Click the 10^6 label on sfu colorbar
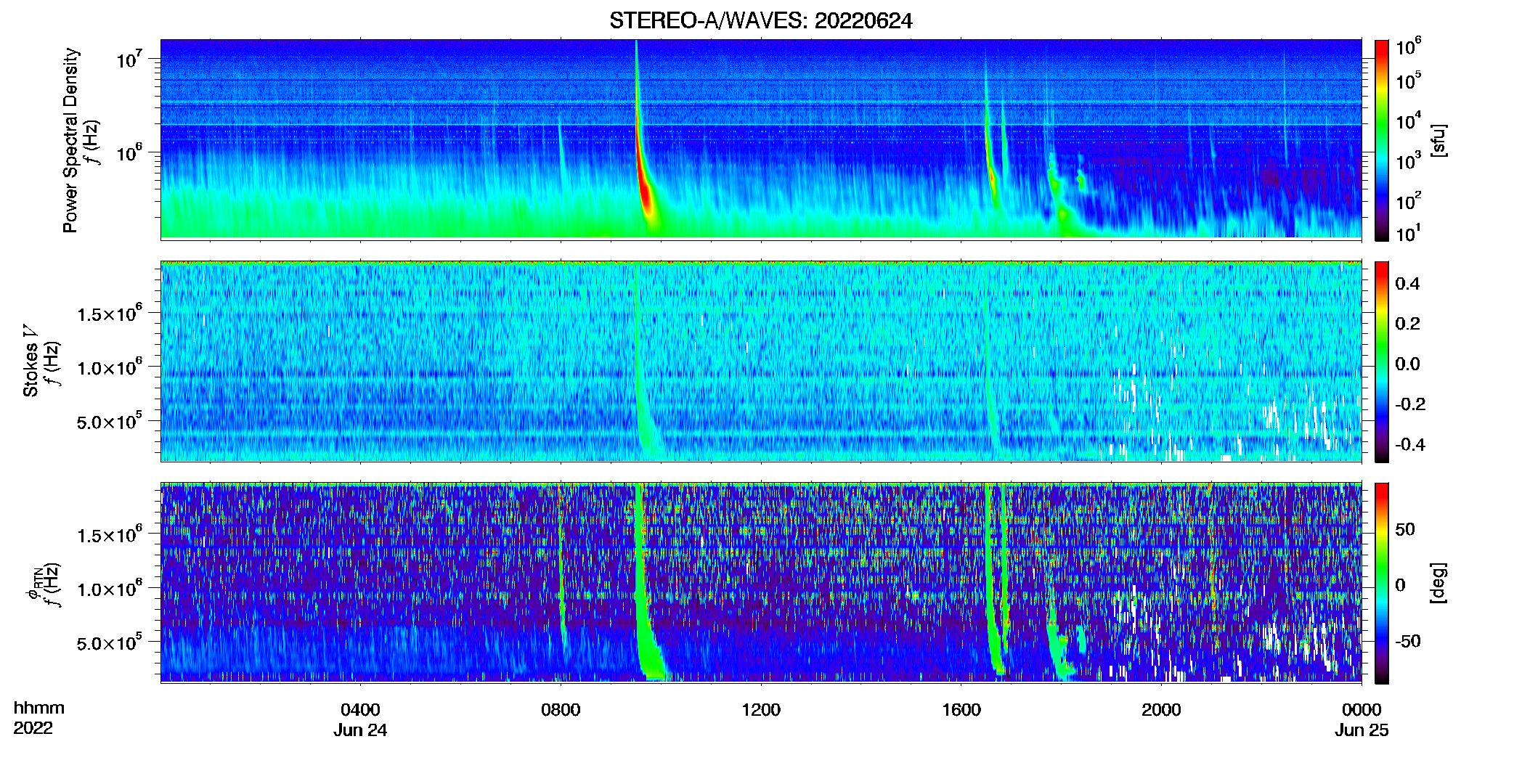The height and width of the screenshot is (784, 1522). 1408,46
